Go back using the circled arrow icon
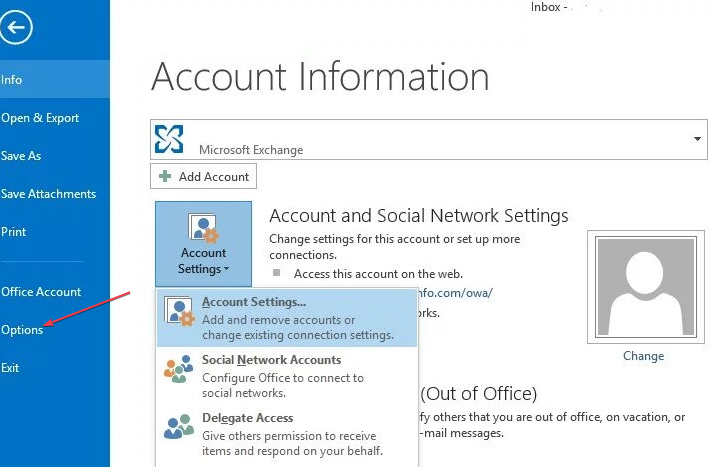 tap(16, 28)
